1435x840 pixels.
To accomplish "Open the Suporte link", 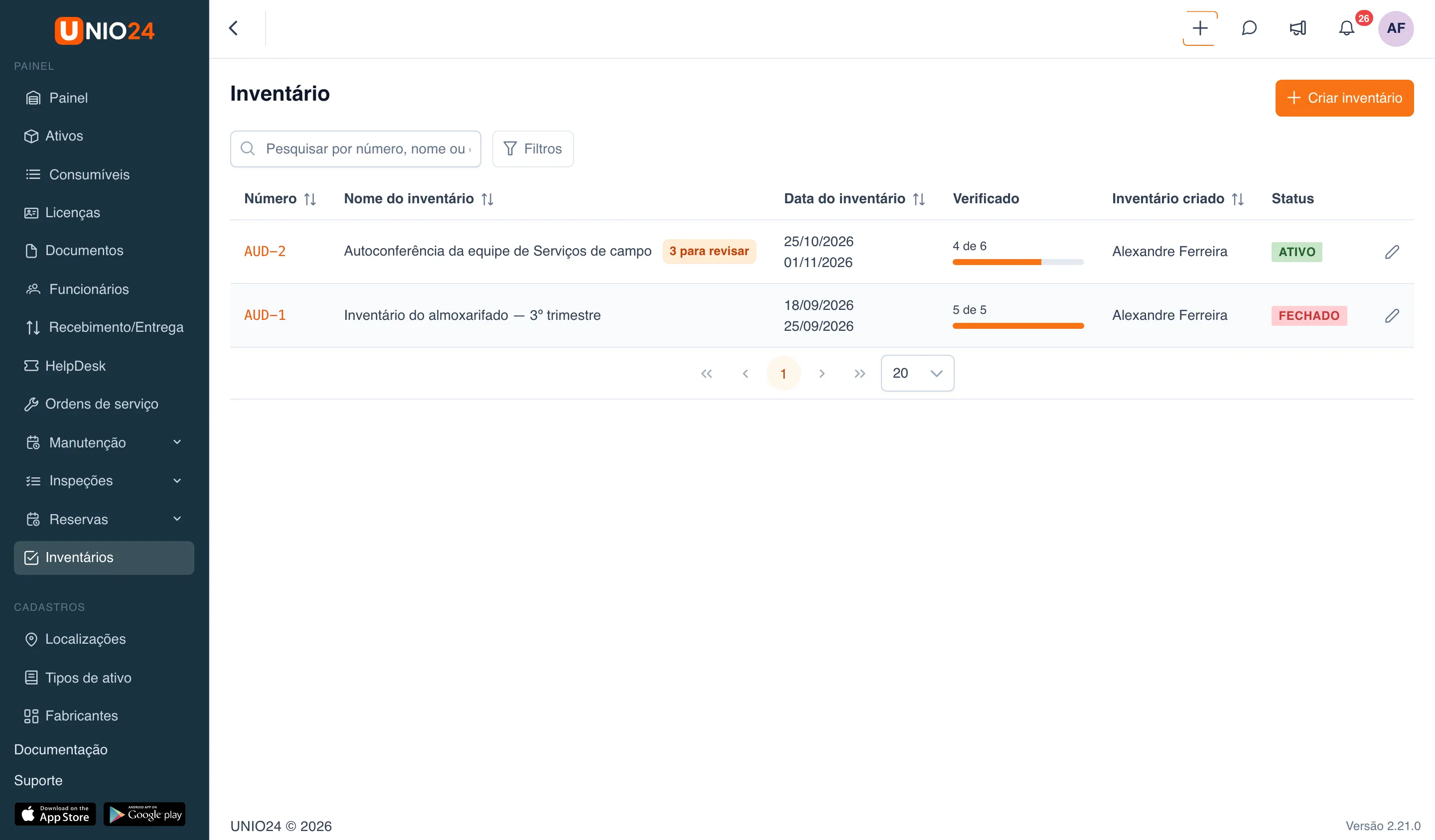I will [x=38, y=780].
